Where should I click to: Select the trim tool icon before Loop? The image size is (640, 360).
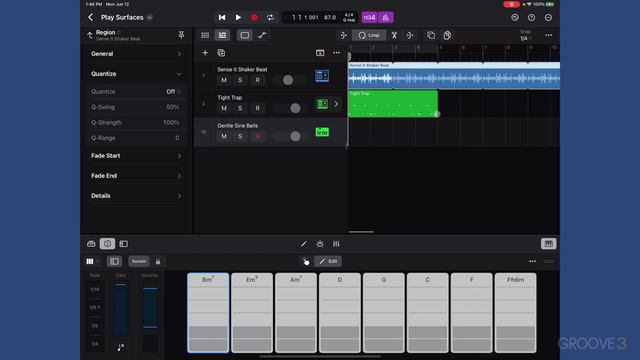click(x=343, y=35)
